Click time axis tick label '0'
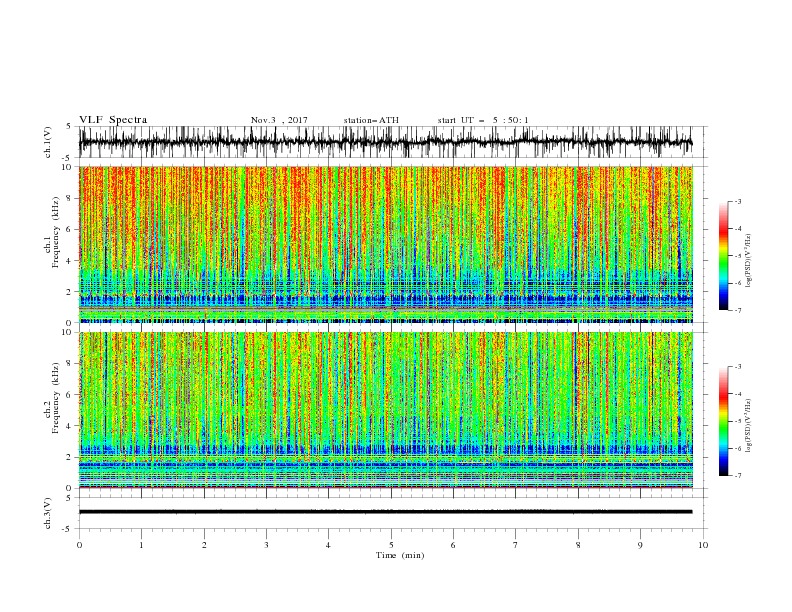This screenshot has width=792, height=612. pos(79,545)
